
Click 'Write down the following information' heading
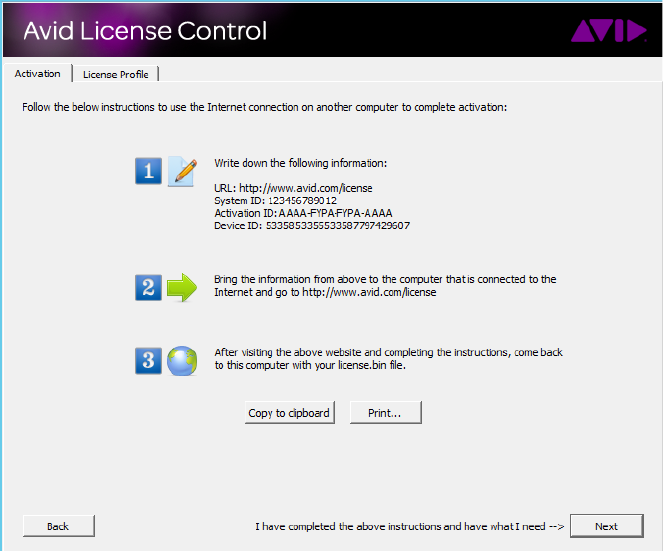300,163
